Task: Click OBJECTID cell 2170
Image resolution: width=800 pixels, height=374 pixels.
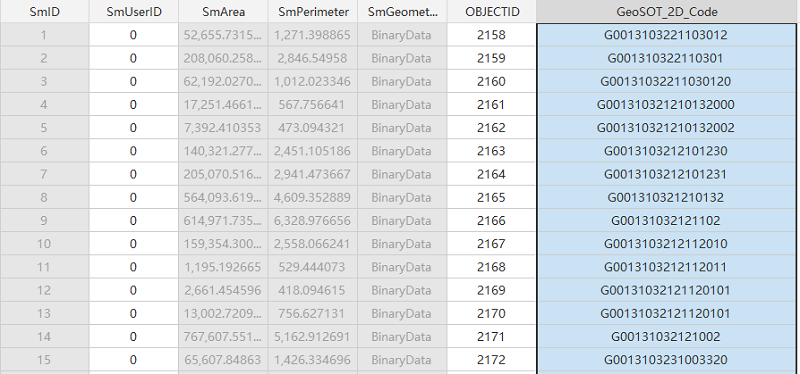Action: (492, 313)
